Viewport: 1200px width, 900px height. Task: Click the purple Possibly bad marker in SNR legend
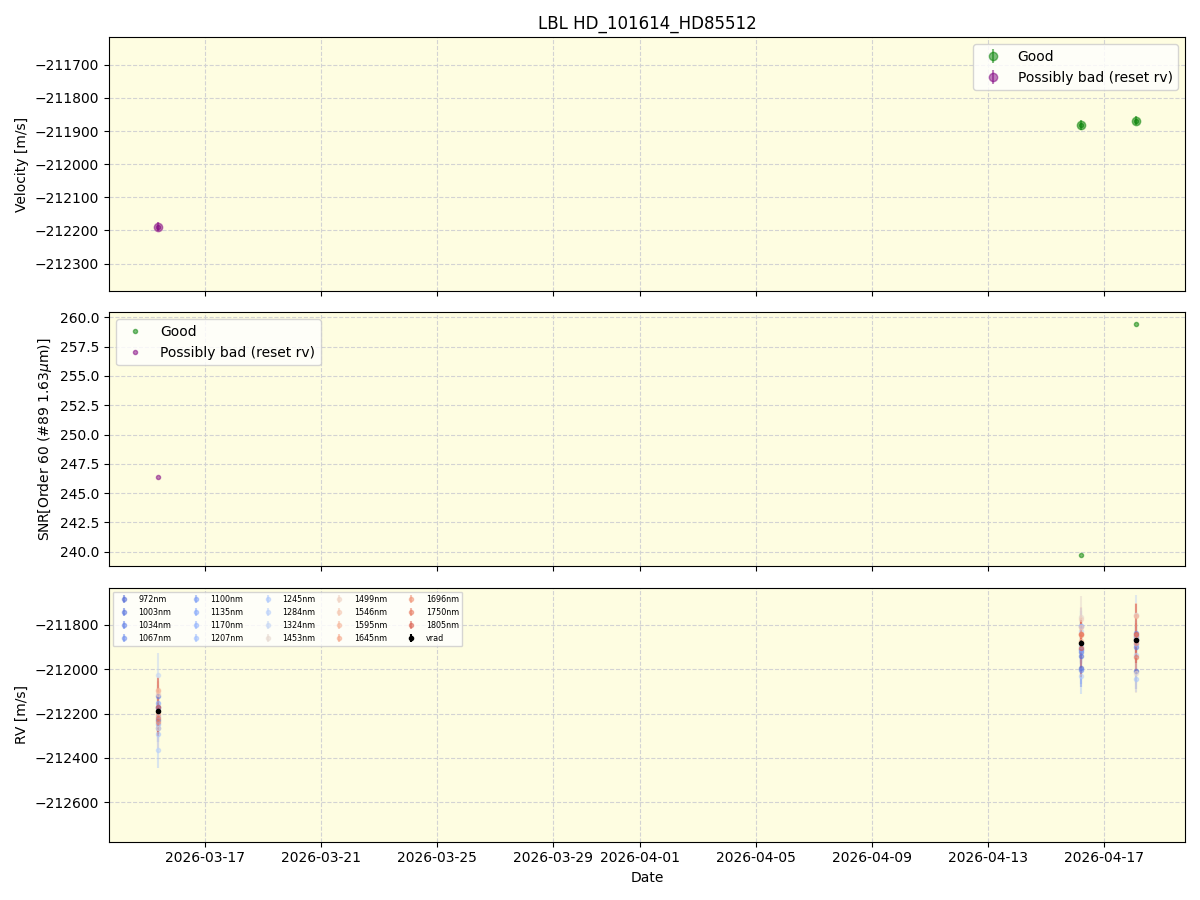click(135, 352)
